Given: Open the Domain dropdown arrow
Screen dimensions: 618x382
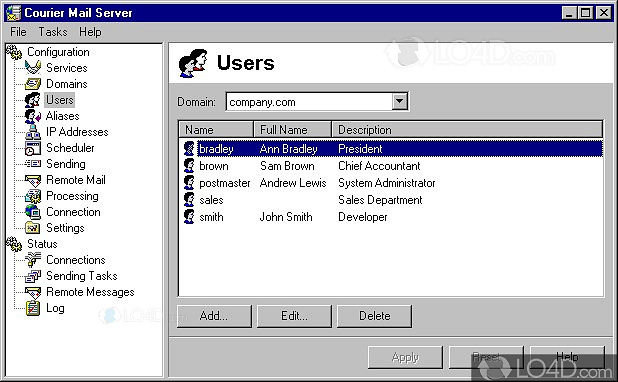Looking at the screenshot, I should 400,102.
